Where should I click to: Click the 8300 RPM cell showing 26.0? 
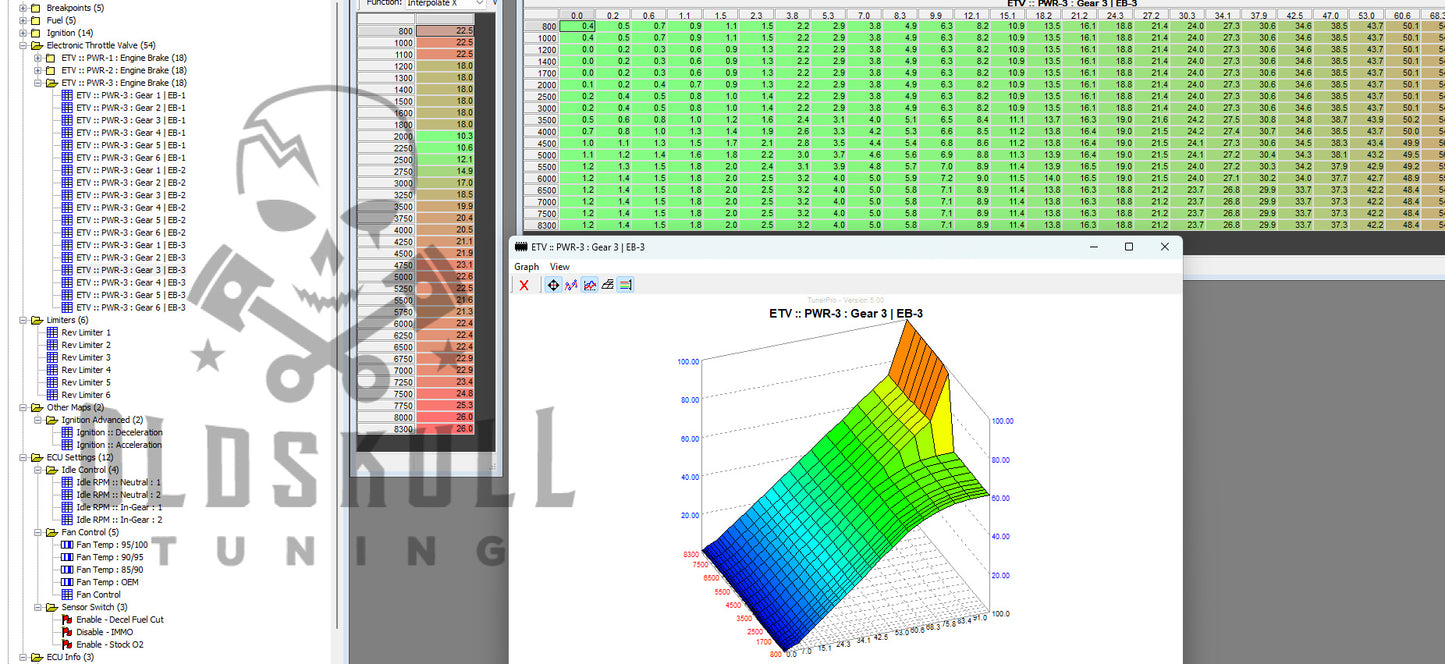point(445,429)
